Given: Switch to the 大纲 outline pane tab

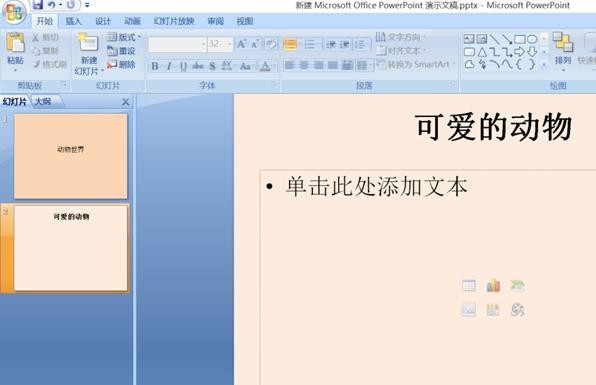Looking at the screenshot, I should 43,101.
